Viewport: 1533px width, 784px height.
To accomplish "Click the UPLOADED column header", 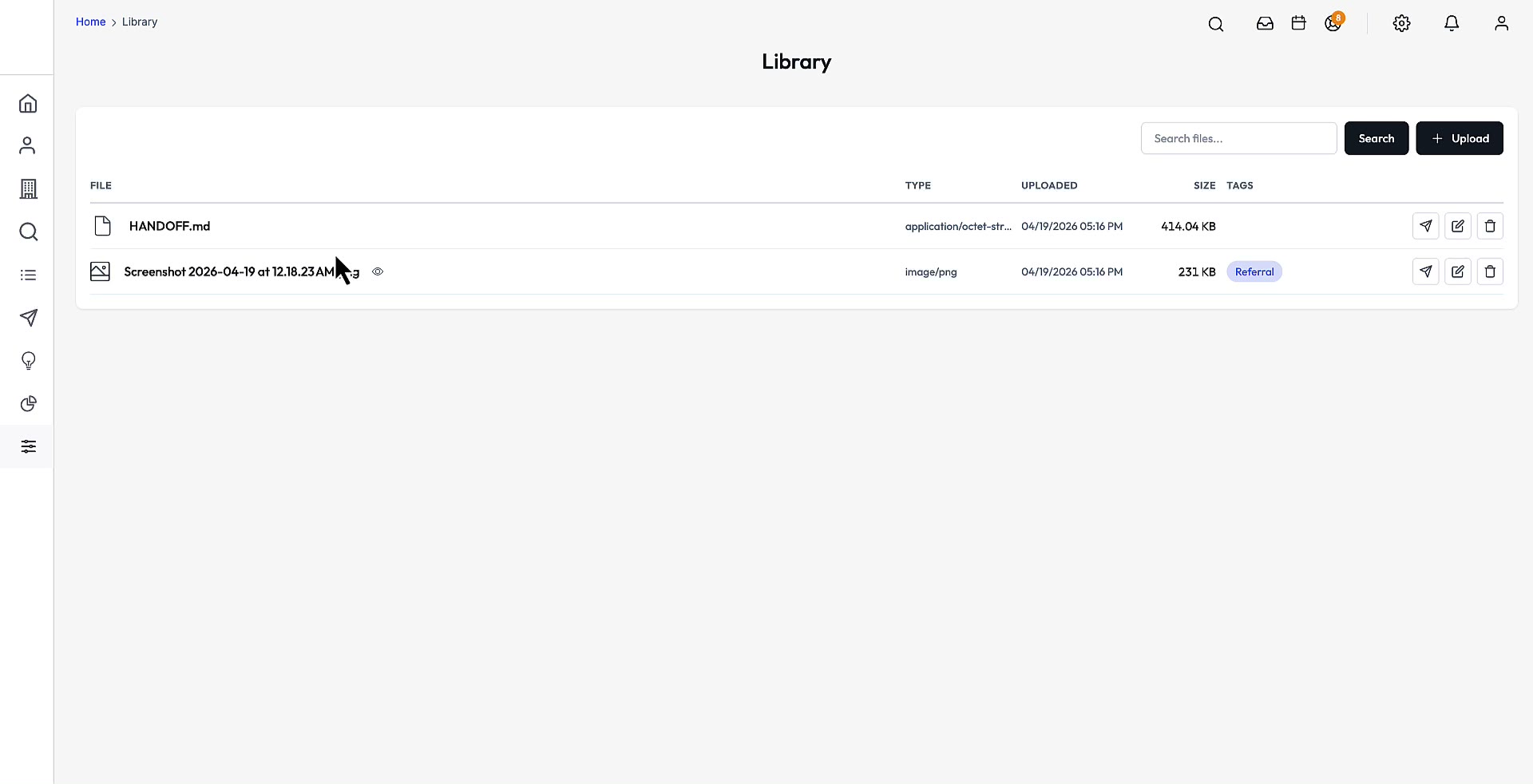I will (1049, 185).
